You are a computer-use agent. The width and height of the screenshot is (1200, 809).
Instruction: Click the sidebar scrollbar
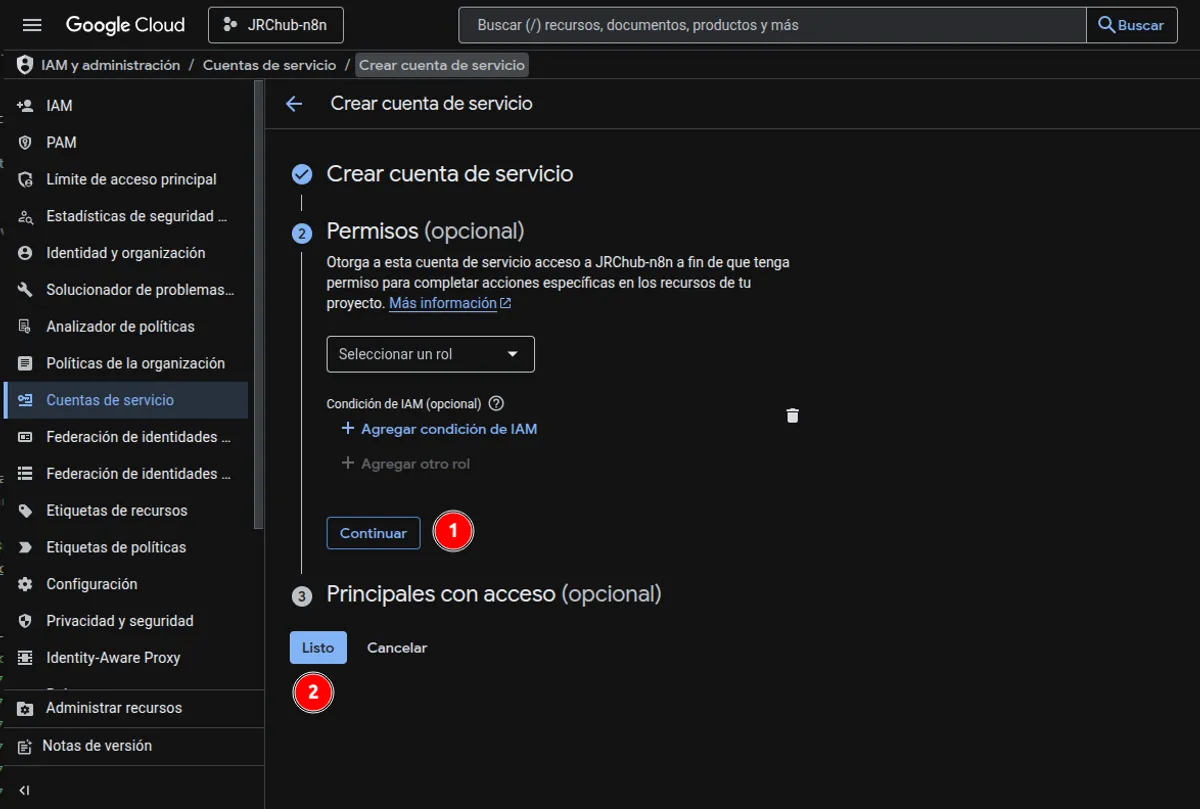click(259, 305)
